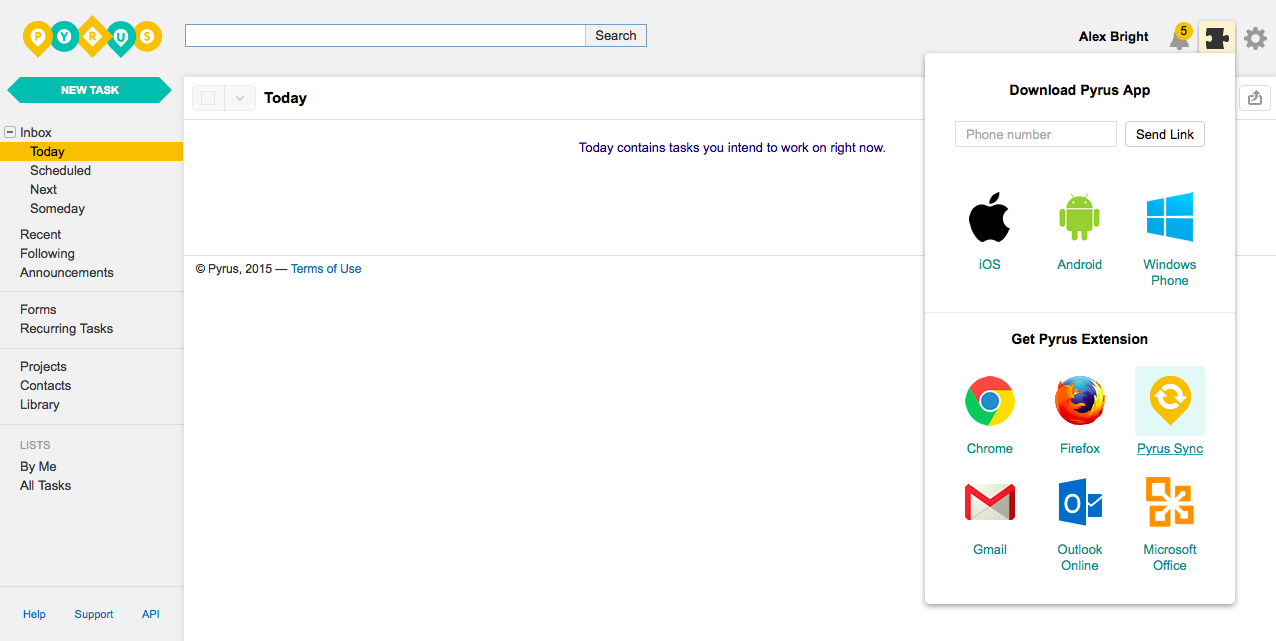This screenshot has width=1276, height=641.
Task: Open Terms of Use link
Action: [x=326, y=269]
